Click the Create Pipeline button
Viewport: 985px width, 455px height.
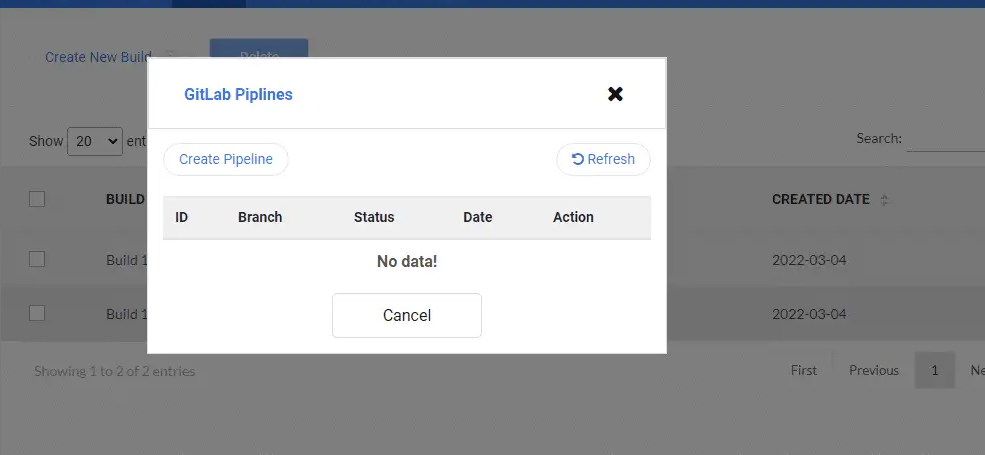click(226, 159)
